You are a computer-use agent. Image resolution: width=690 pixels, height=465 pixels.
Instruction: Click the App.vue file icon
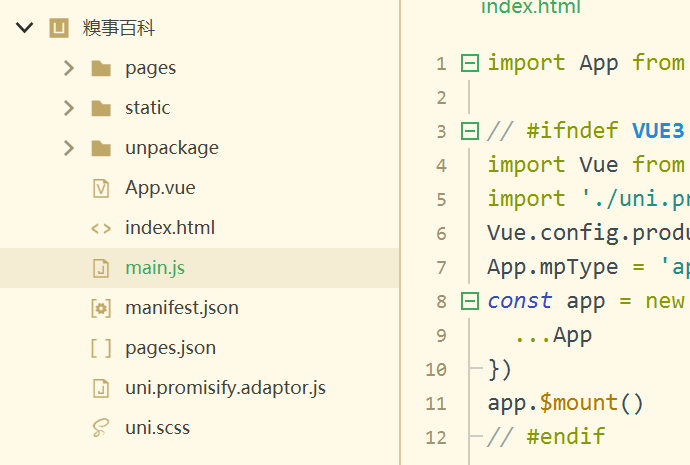tap(101, 188)
